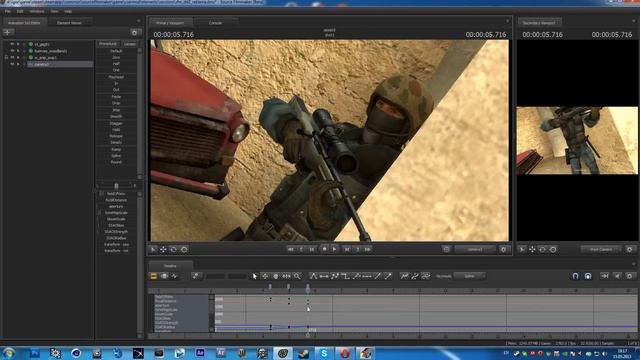Viewport: 640px width, 360px height.
Task: Select the primary viewport move manipulator
Action: (163, 249)
